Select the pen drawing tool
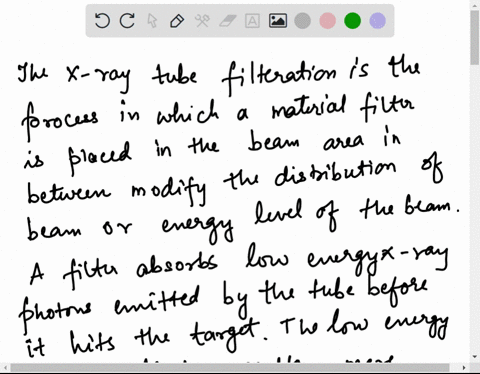Screen dimensions: 480x374 coord(177,21)
